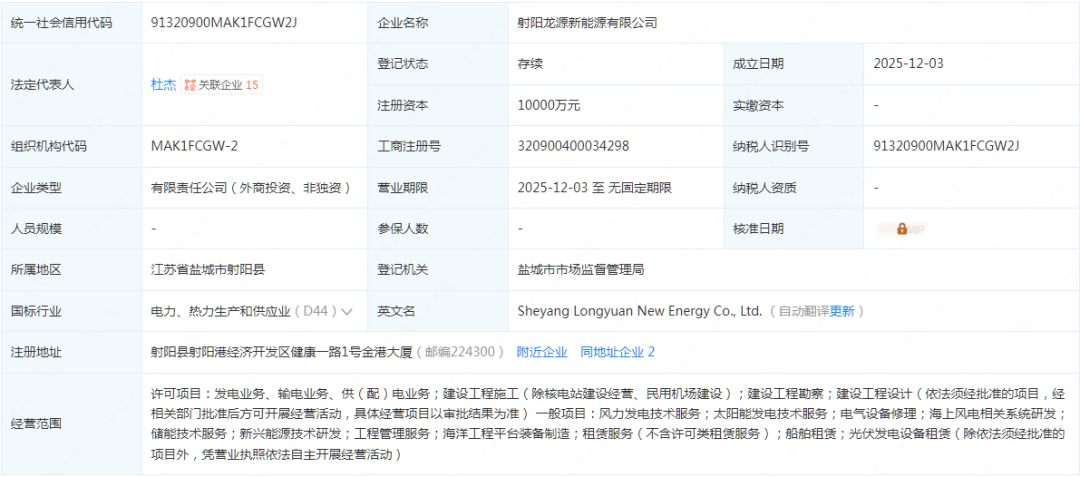Click business term 2025-12-03 至 无固定期限

[x=594, y=187]
